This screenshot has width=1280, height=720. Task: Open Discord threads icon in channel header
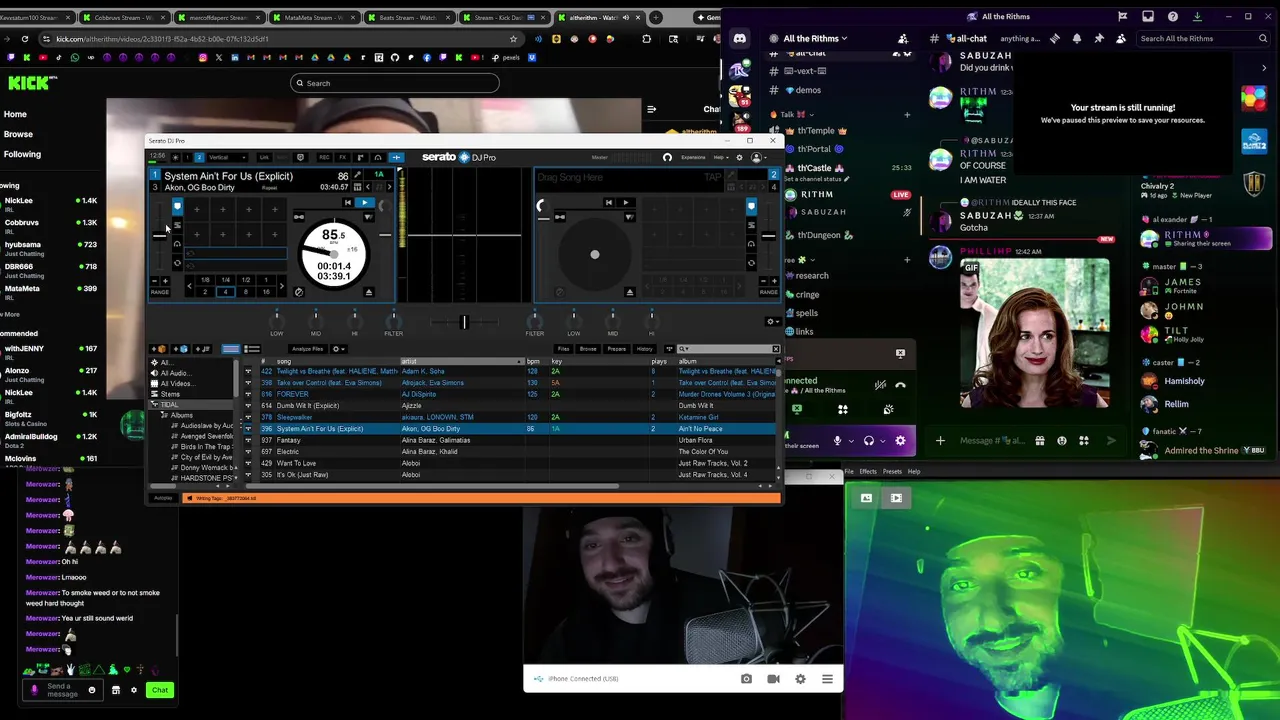click(1054, 39)
